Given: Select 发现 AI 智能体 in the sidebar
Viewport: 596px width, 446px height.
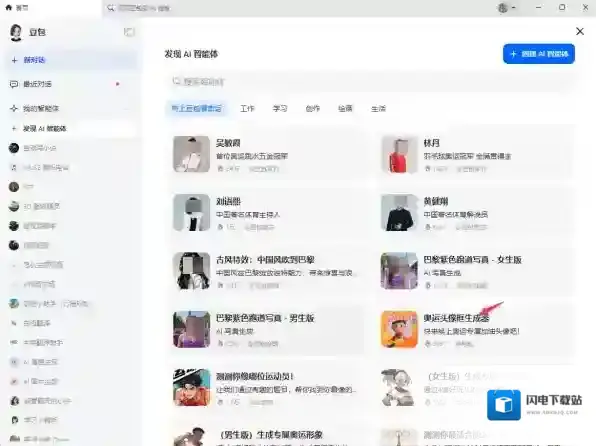Looking at the screenshot, I should 72,129.
